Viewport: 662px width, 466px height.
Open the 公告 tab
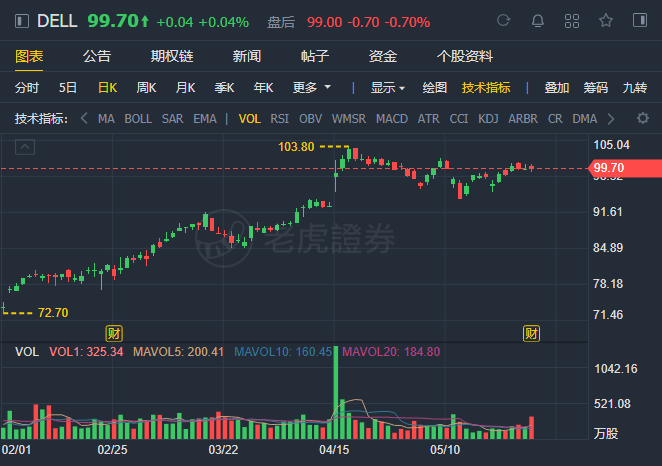(97, 56)
